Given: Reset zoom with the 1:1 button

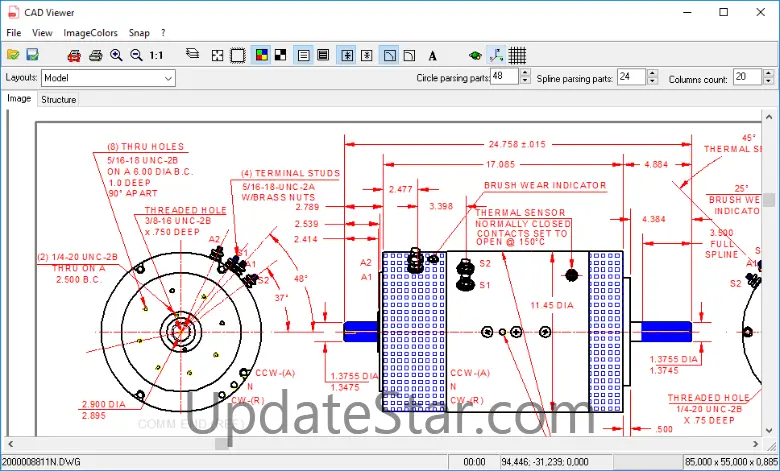Looking at the screenshot, I should (157, 55).
